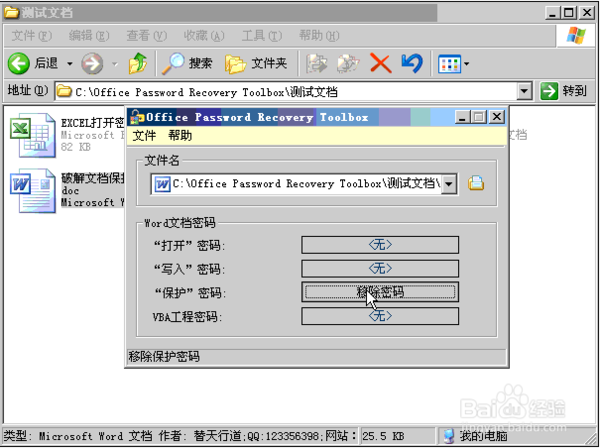This screenshot has height=448, width=600.
Task: Open the Forward history dropdown arrow
Action: [x=115, y=64]
